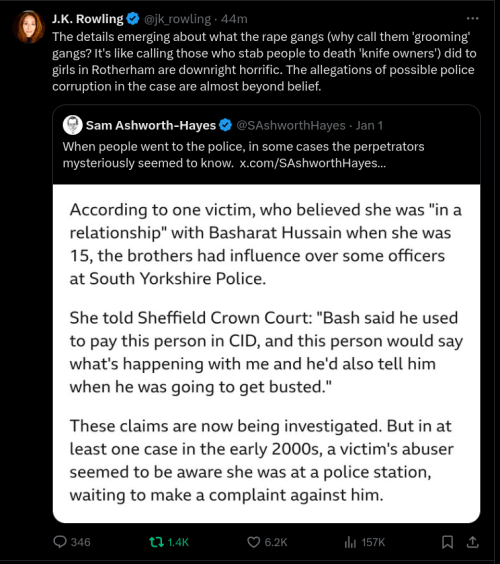Open the J.K. Rowling display name

pyautogui.click(x=88, y=19)
